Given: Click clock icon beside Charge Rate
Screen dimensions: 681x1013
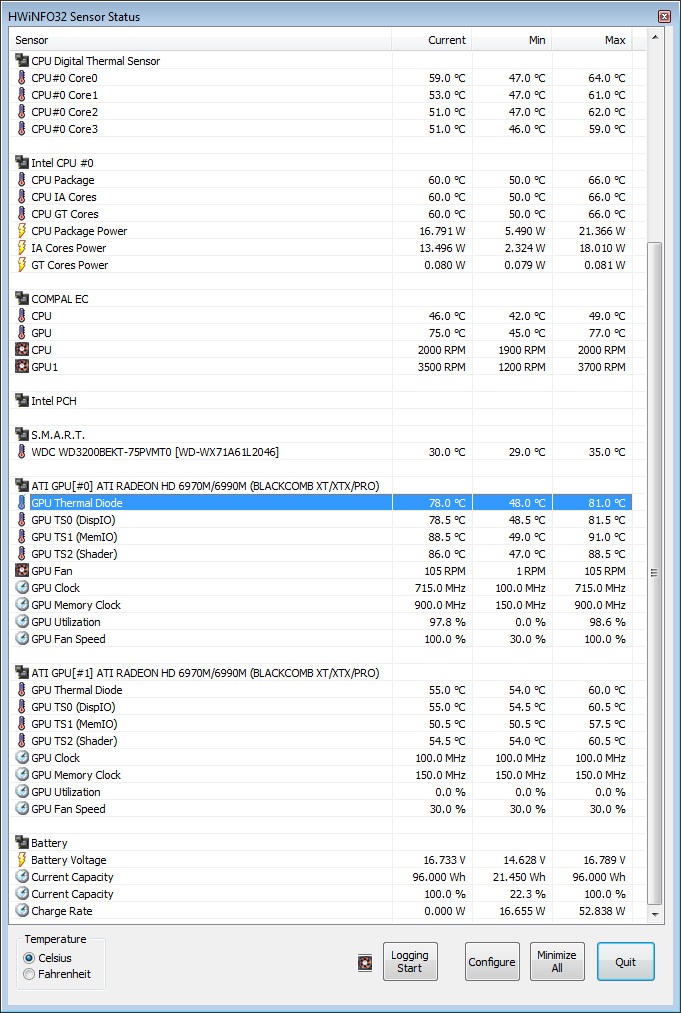Looking at the screenshot, I should 22,911.
